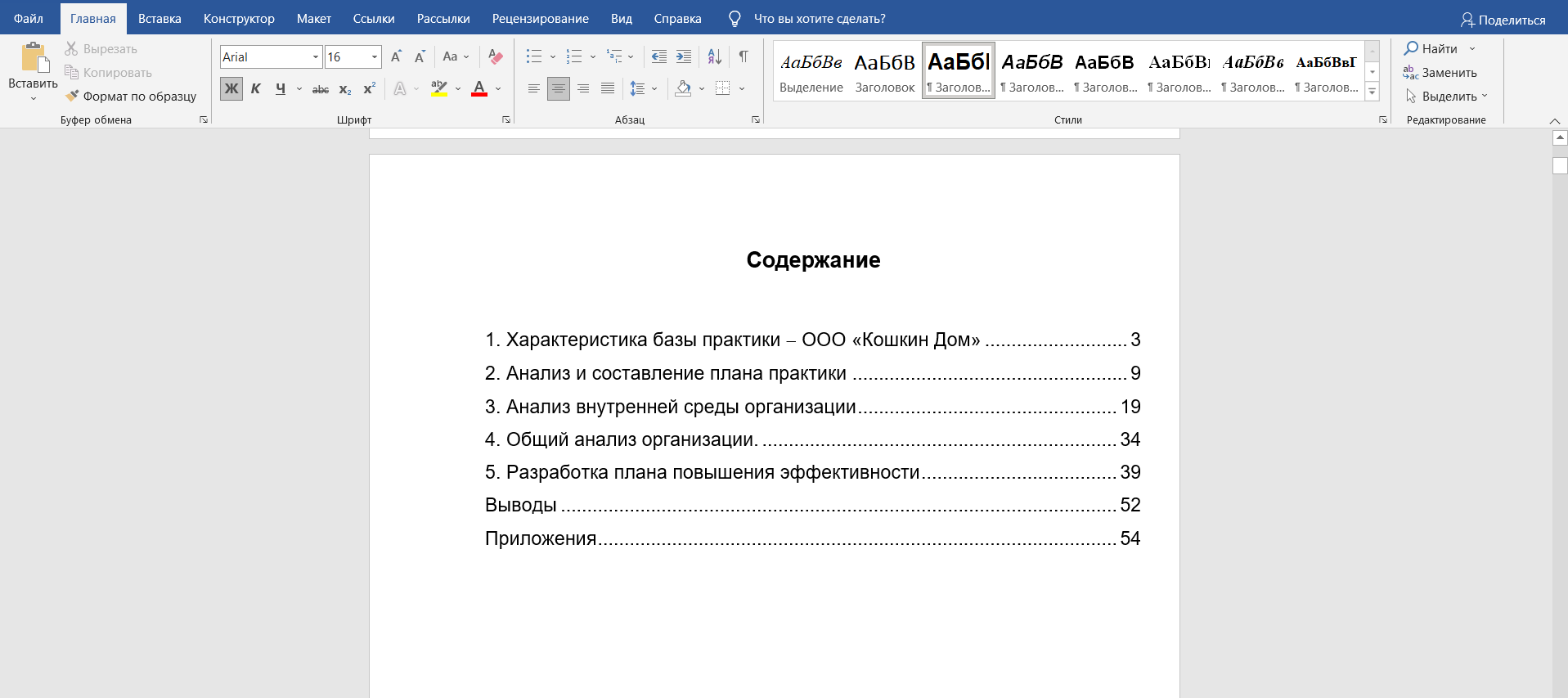Apply the Заголовок style
Screen dimensions: 1568x698
[884, 72]
